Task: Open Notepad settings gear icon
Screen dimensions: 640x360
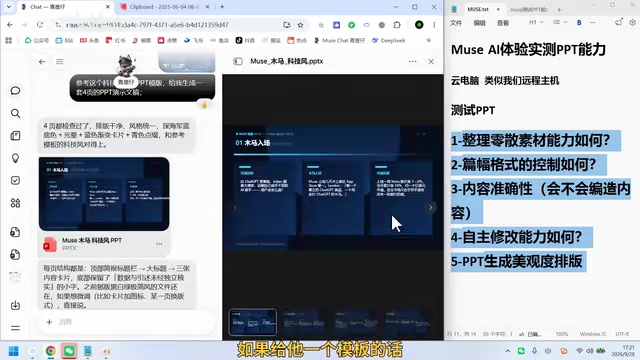Action: (632, 22)
